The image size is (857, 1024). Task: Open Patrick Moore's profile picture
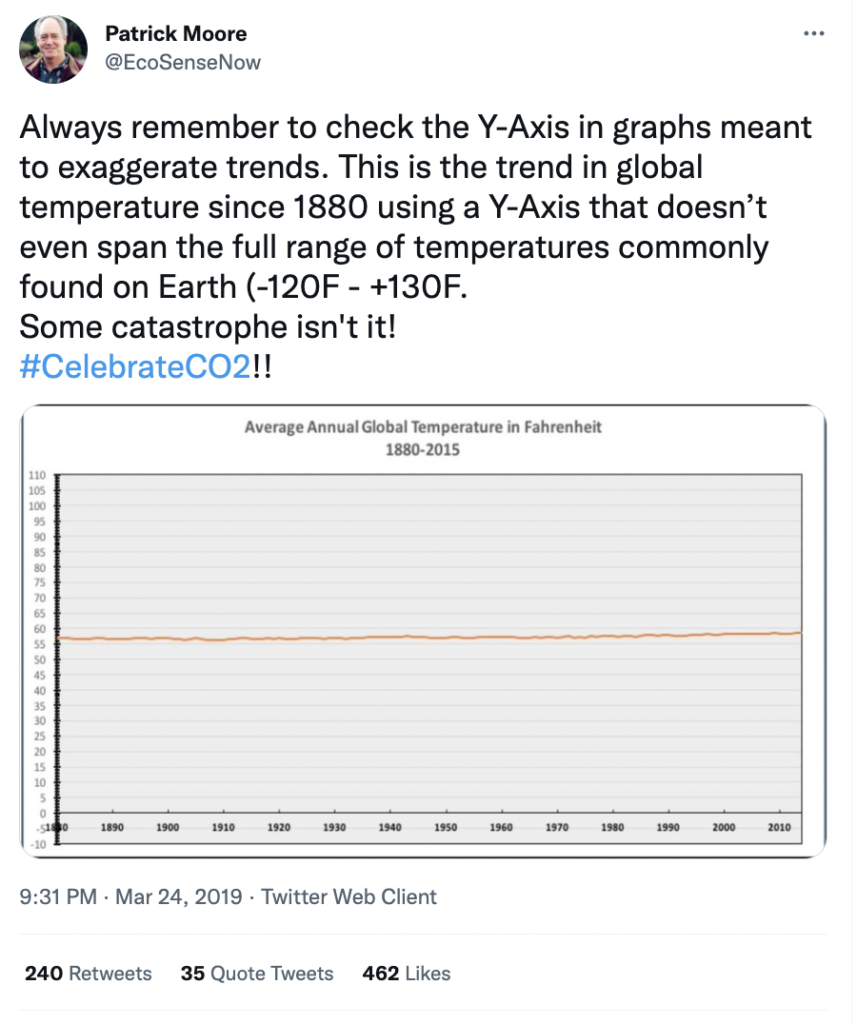click(x=52, y=48)
